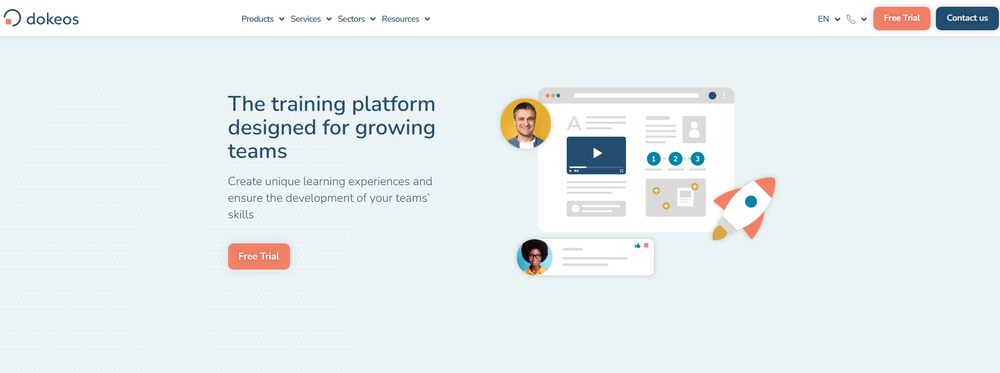Image resolution: width=1000 pixels, height=373 pixels.
Task: Open the Products menu
Action: (263, 18)
